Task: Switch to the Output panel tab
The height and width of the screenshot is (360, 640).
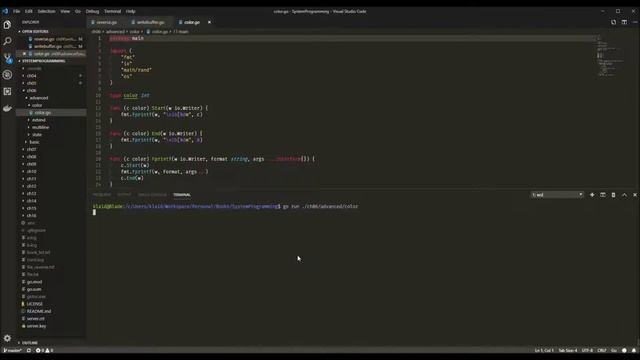Action: click(x=124, y=195)
